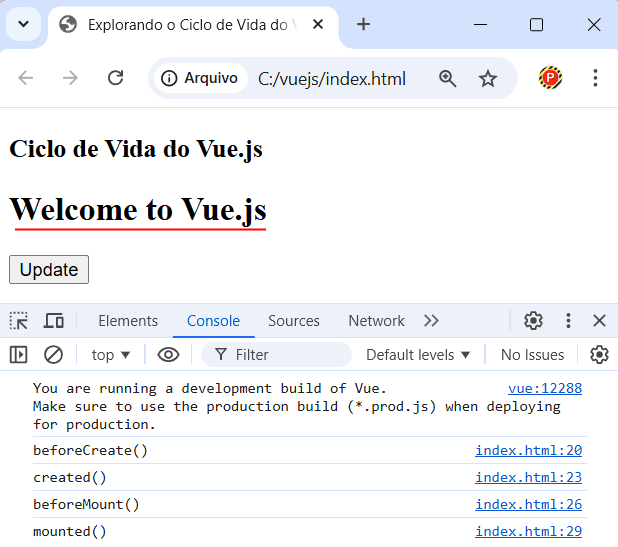This screenshot has width=618, height=547.
Task: Select the beforeCreate() console message
Action: 90,450
